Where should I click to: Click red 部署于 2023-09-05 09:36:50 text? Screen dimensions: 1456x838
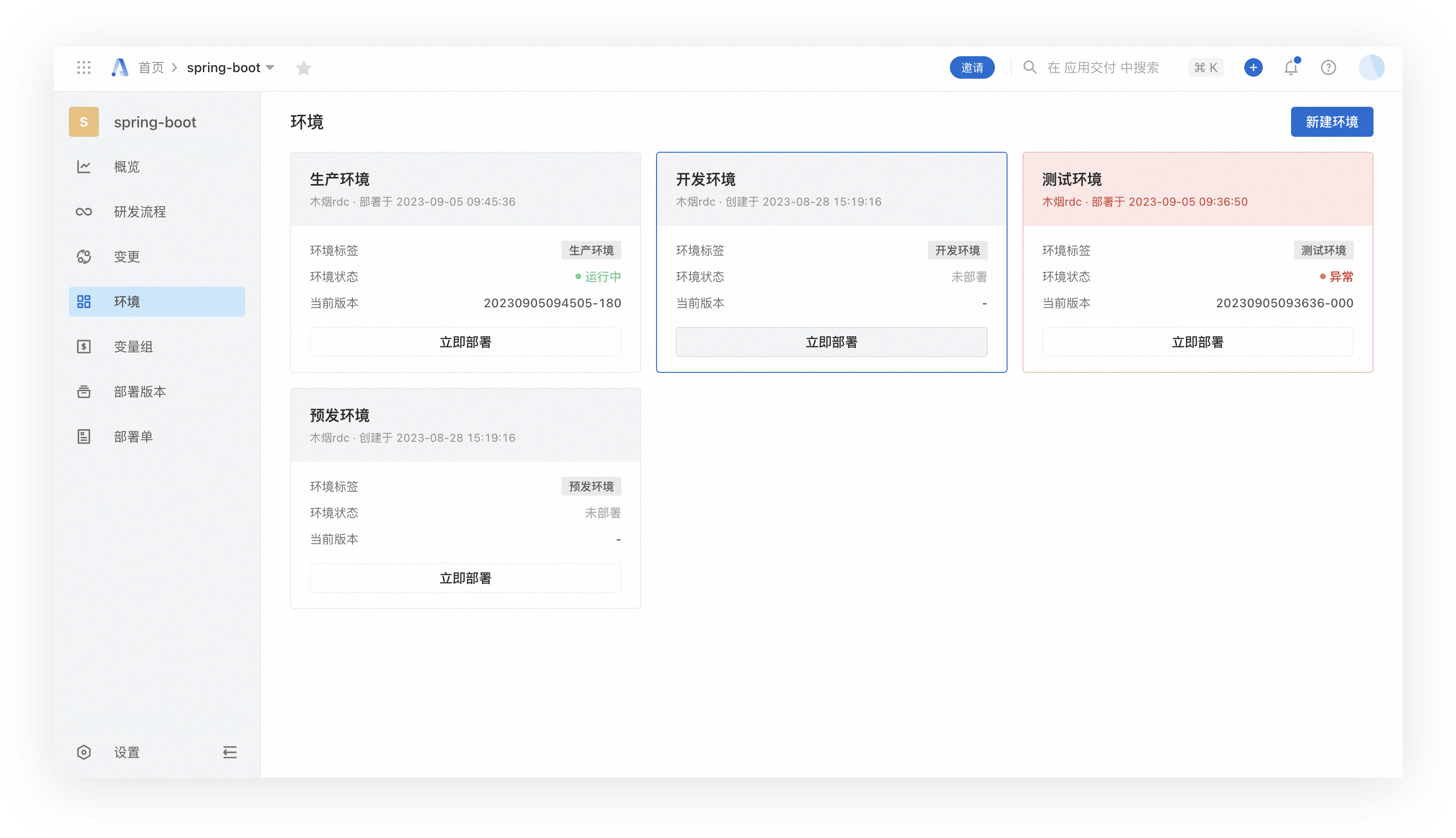click(x=1169, y=201)
